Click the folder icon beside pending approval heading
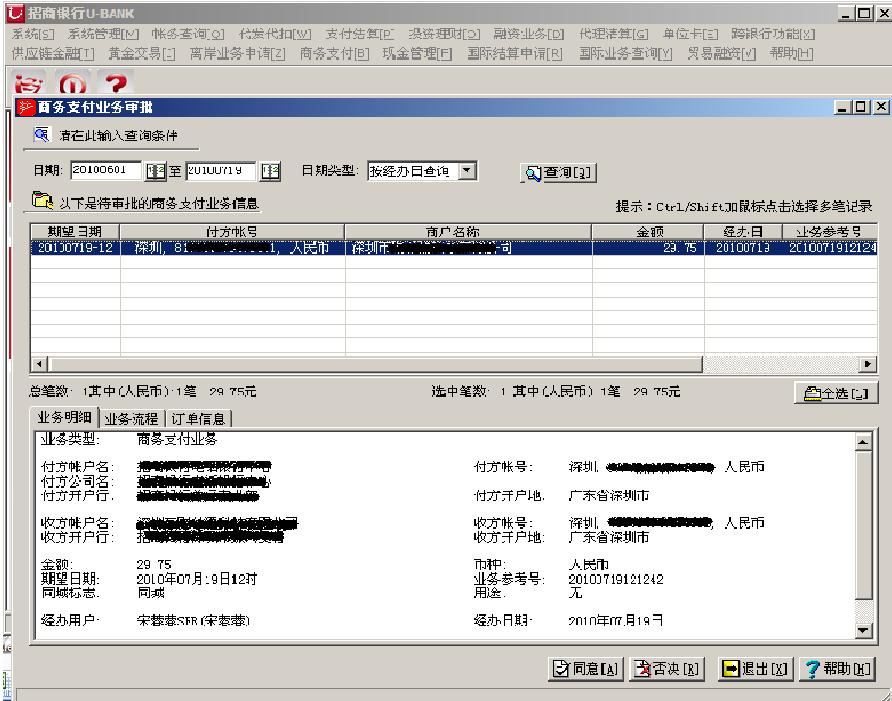Image resolution: width=892 pixels, height=701 pixels. click(x=43, y=203)
